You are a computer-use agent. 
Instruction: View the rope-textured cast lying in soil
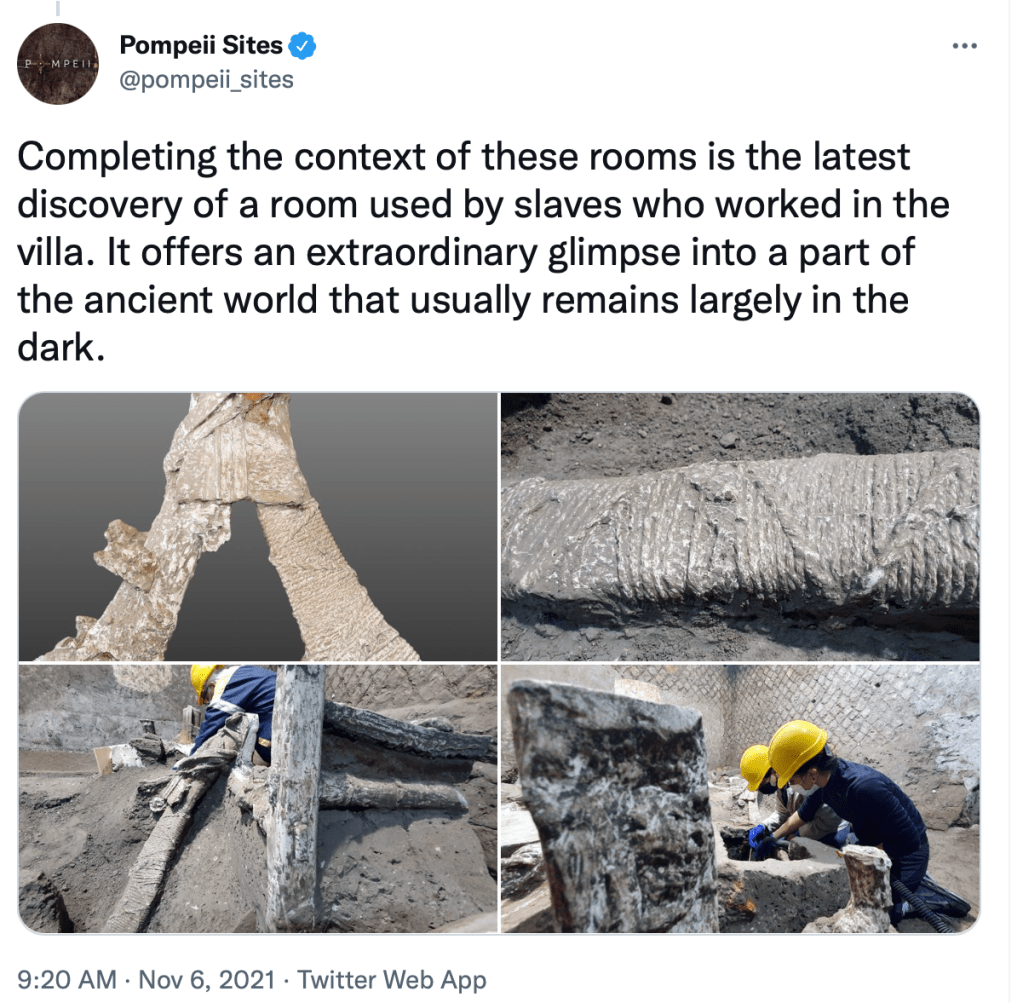click(740, 527)
